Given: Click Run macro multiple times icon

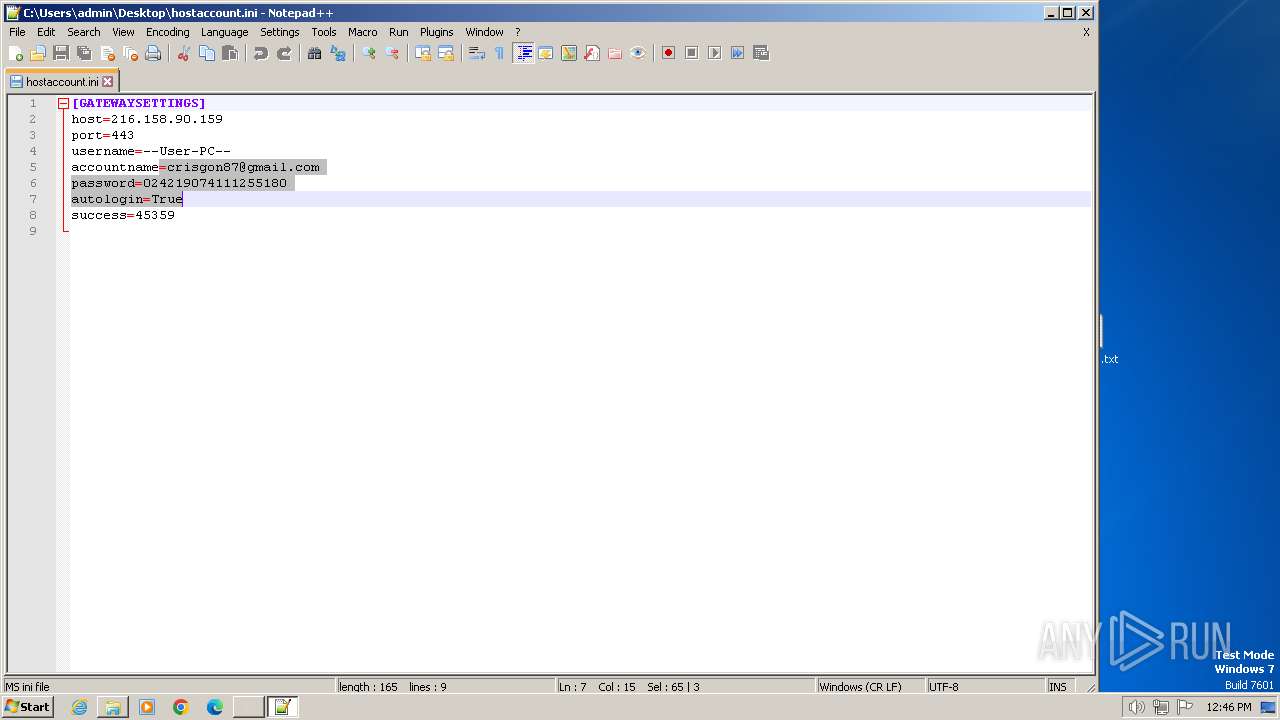Looking at the screenshot, I should point(738,53).
